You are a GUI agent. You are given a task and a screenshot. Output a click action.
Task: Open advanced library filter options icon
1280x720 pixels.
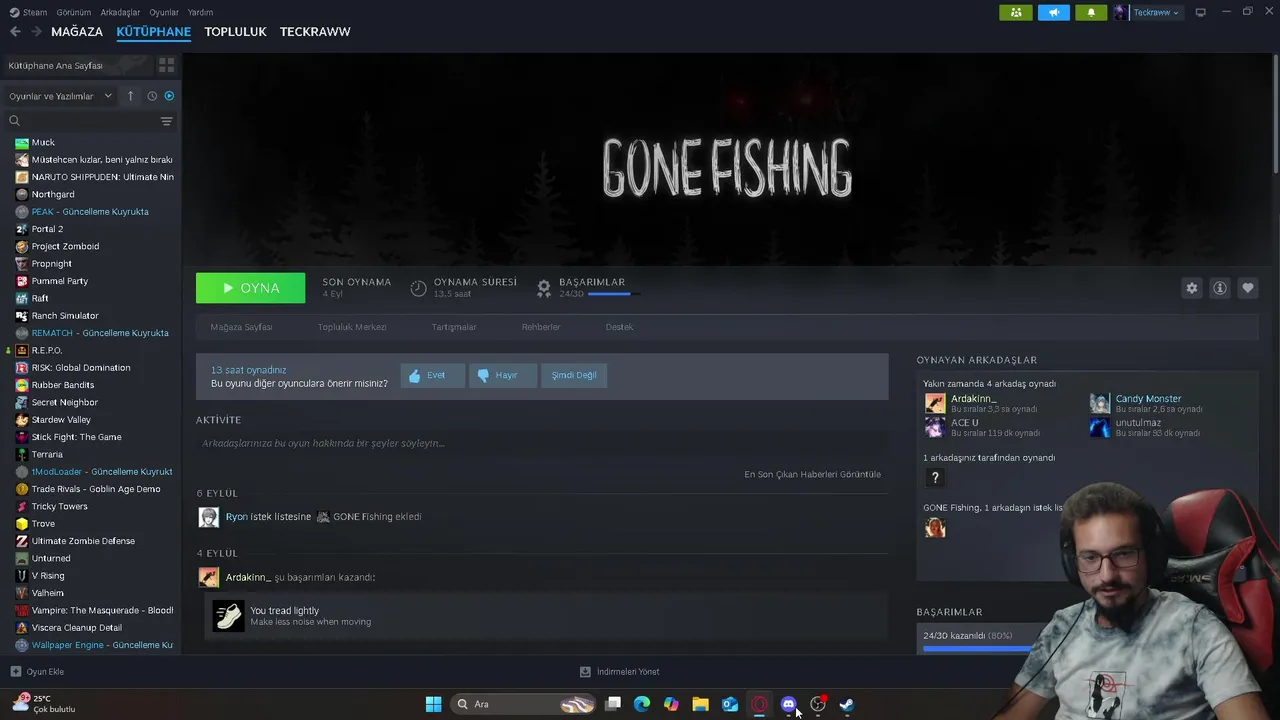click(167, 121)
